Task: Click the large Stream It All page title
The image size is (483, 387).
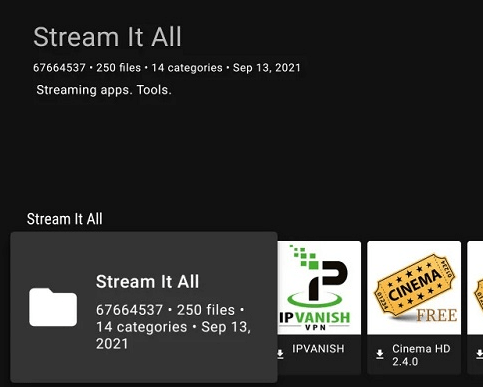Action: 107,37
